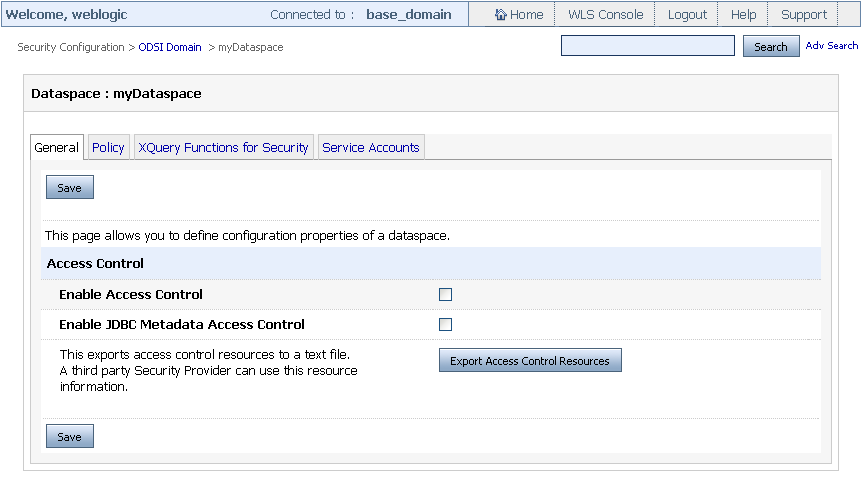Image resolution: width=862 pixels, height=483 pixels.
Task: Click the base_domain connection label
Action: pyautogui.click(x=408, y=14)
